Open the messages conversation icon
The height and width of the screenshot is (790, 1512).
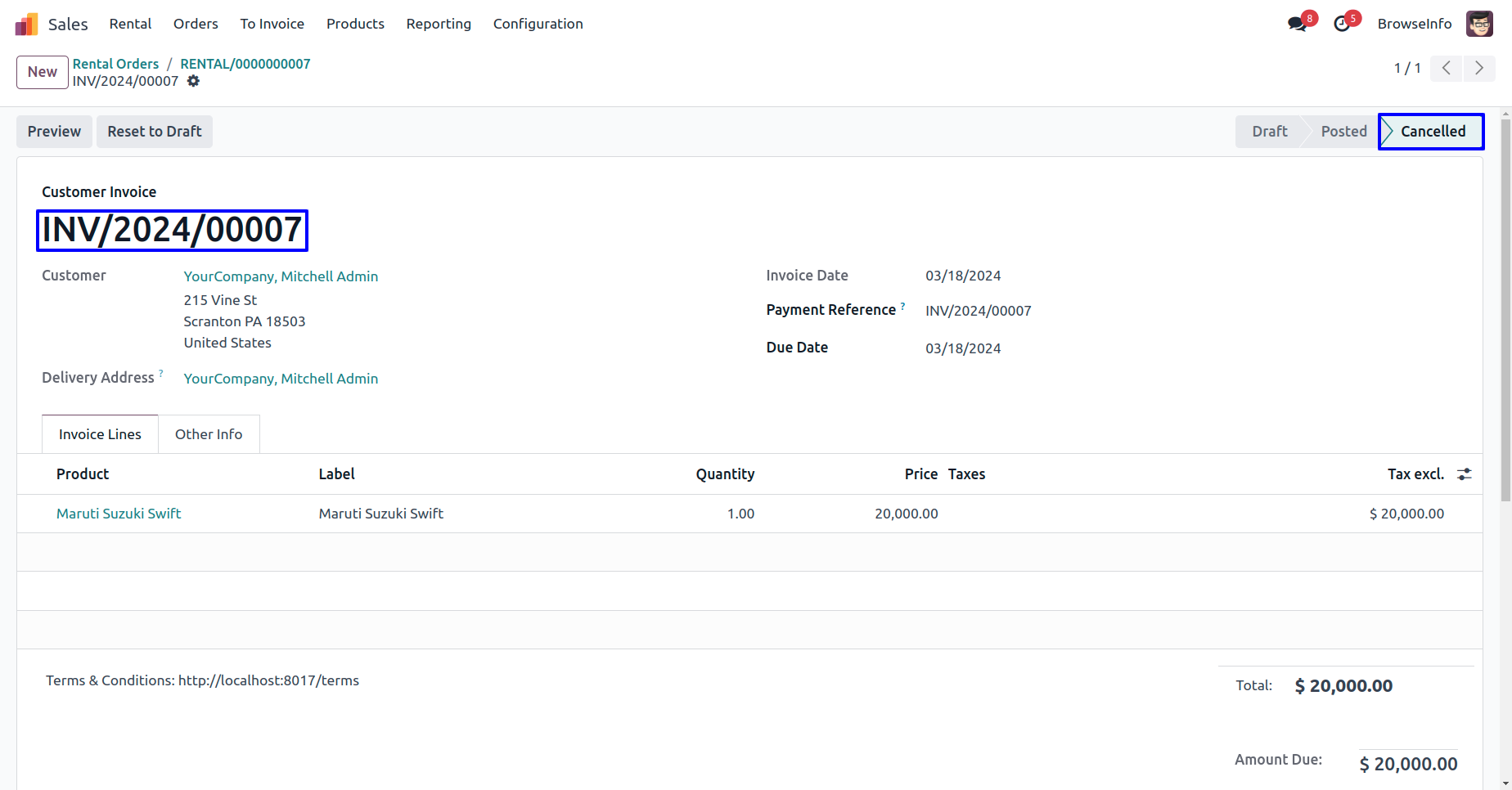pyautogui.click(x=1297, y=24)
